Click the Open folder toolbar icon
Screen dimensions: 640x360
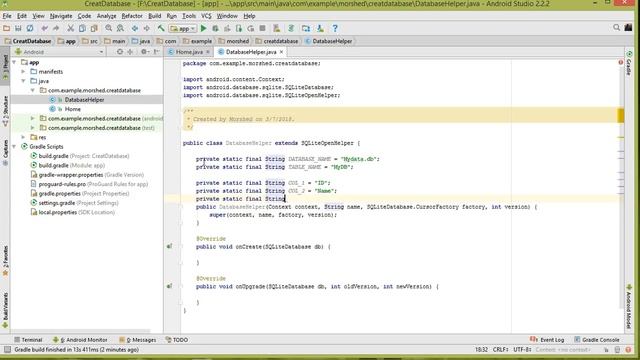click(7, 29)
